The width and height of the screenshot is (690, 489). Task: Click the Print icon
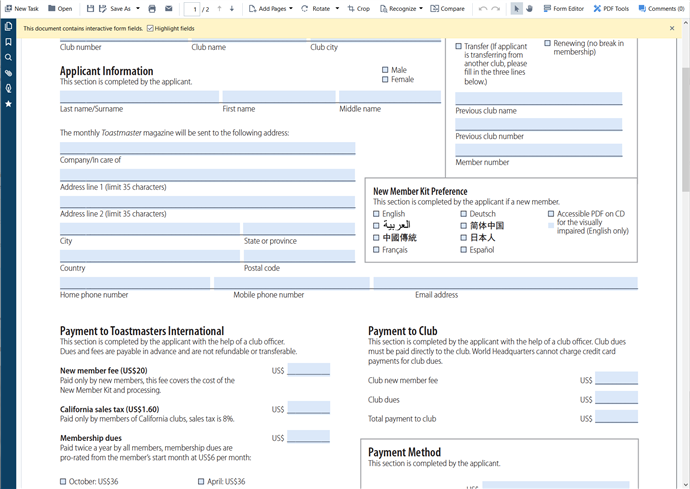152,8
